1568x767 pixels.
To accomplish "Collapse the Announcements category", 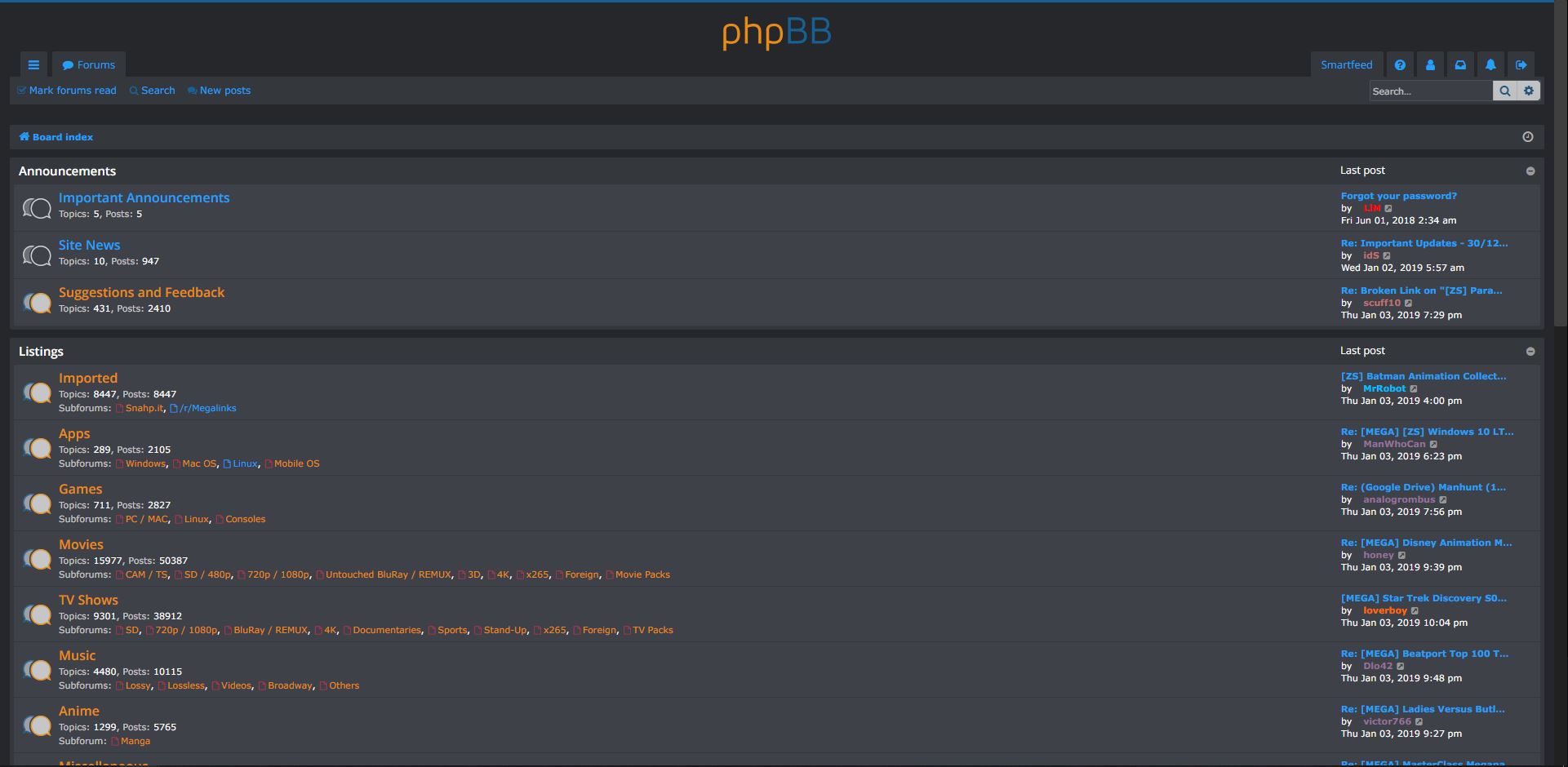I will (1530, 171).
